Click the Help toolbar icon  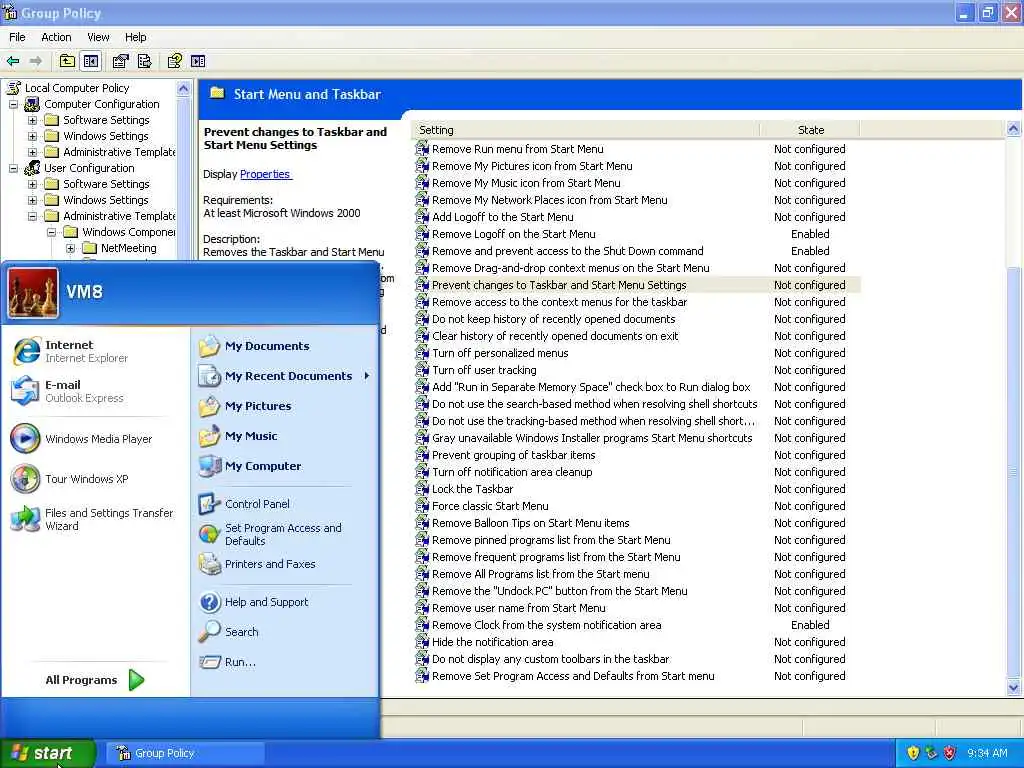click(x=174, y=61)
